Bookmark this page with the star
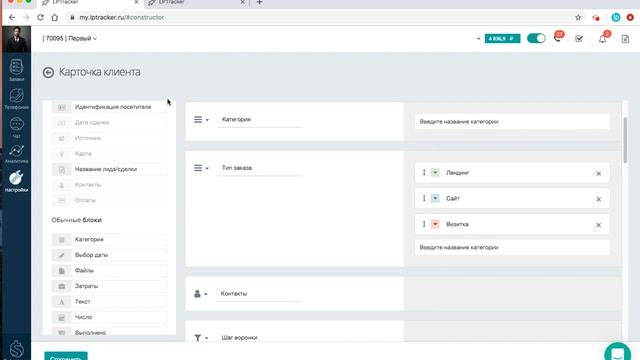 [x=578, y=18]
